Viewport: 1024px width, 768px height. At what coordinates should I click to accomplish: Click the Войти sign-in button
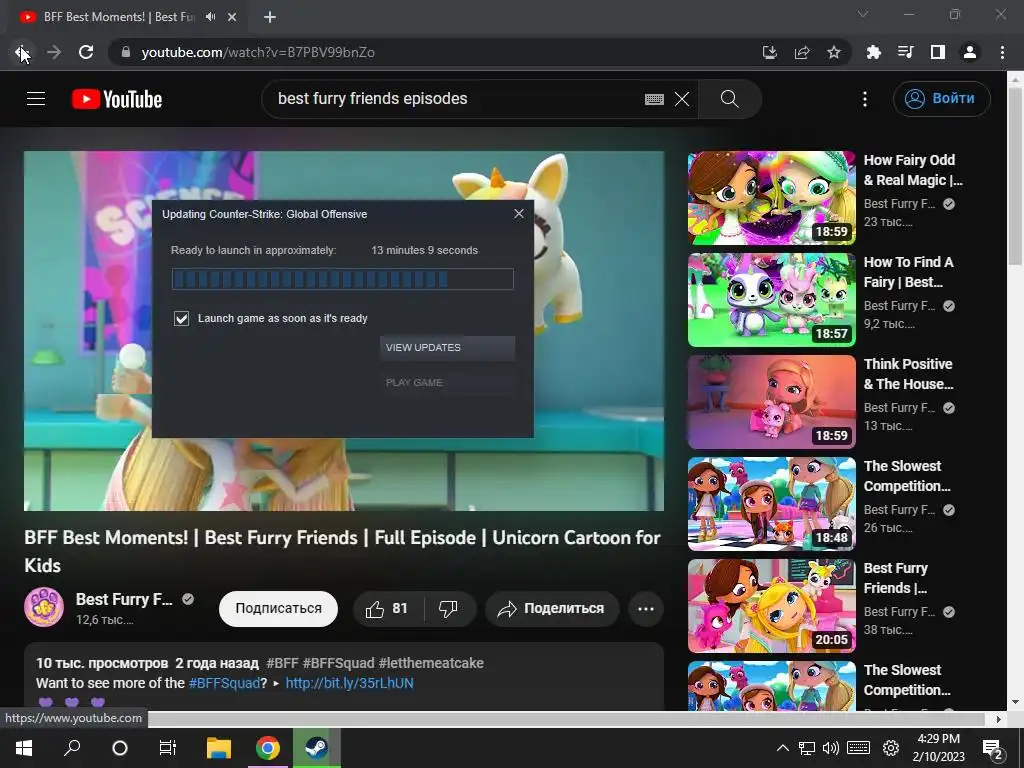coord(941,99)
